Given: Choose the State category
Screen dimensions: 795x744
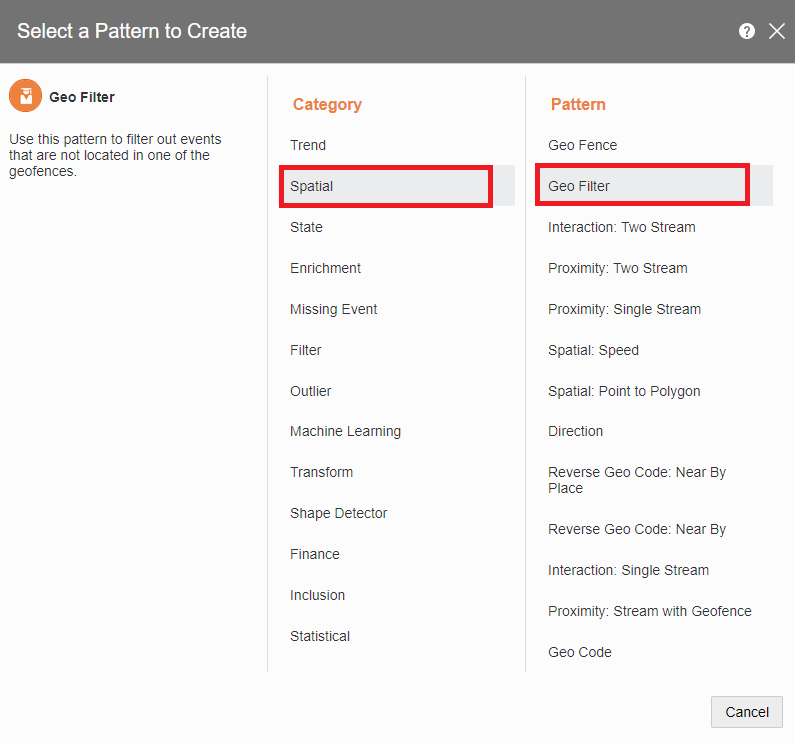Looking at the screenshot, I should pos(306,227).
